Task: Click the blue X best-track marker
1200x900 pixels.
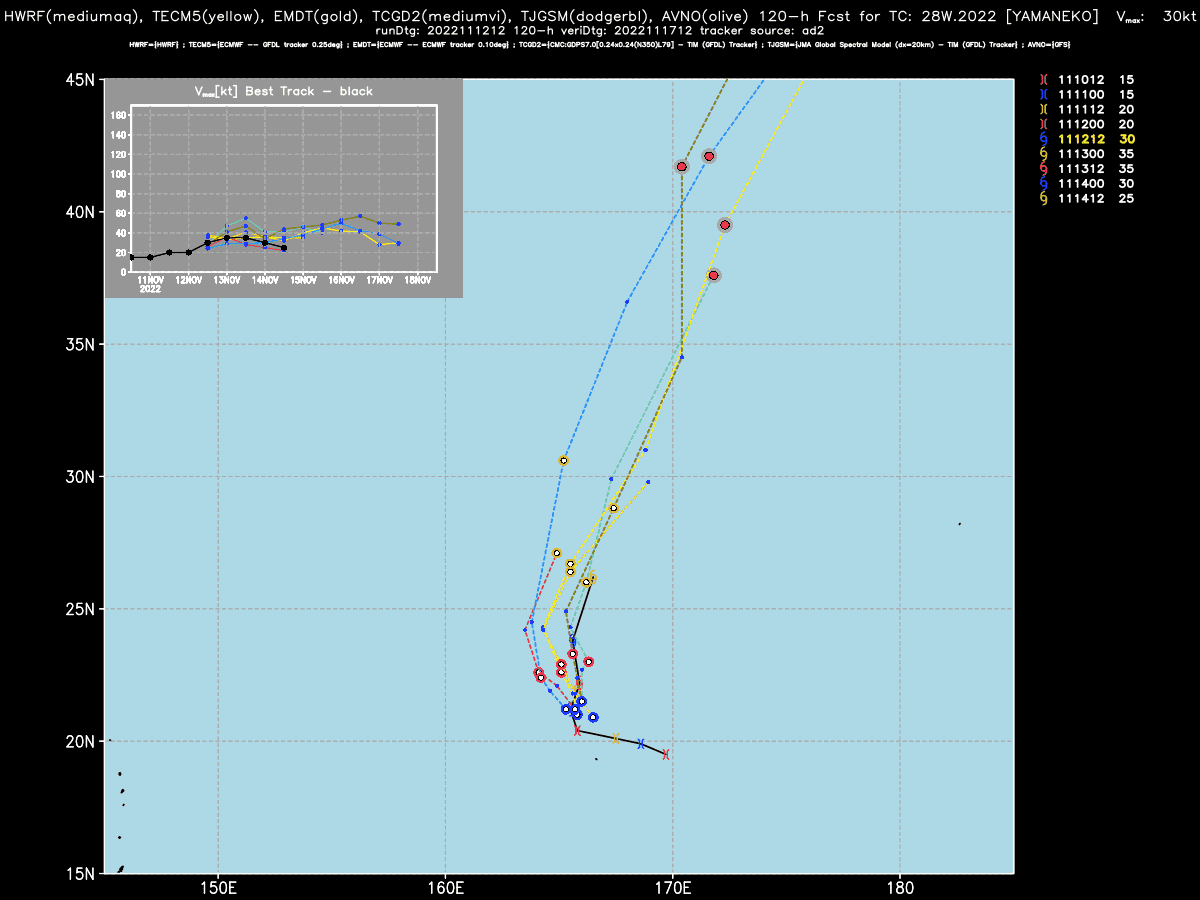Action: click(x=641, y=744)
